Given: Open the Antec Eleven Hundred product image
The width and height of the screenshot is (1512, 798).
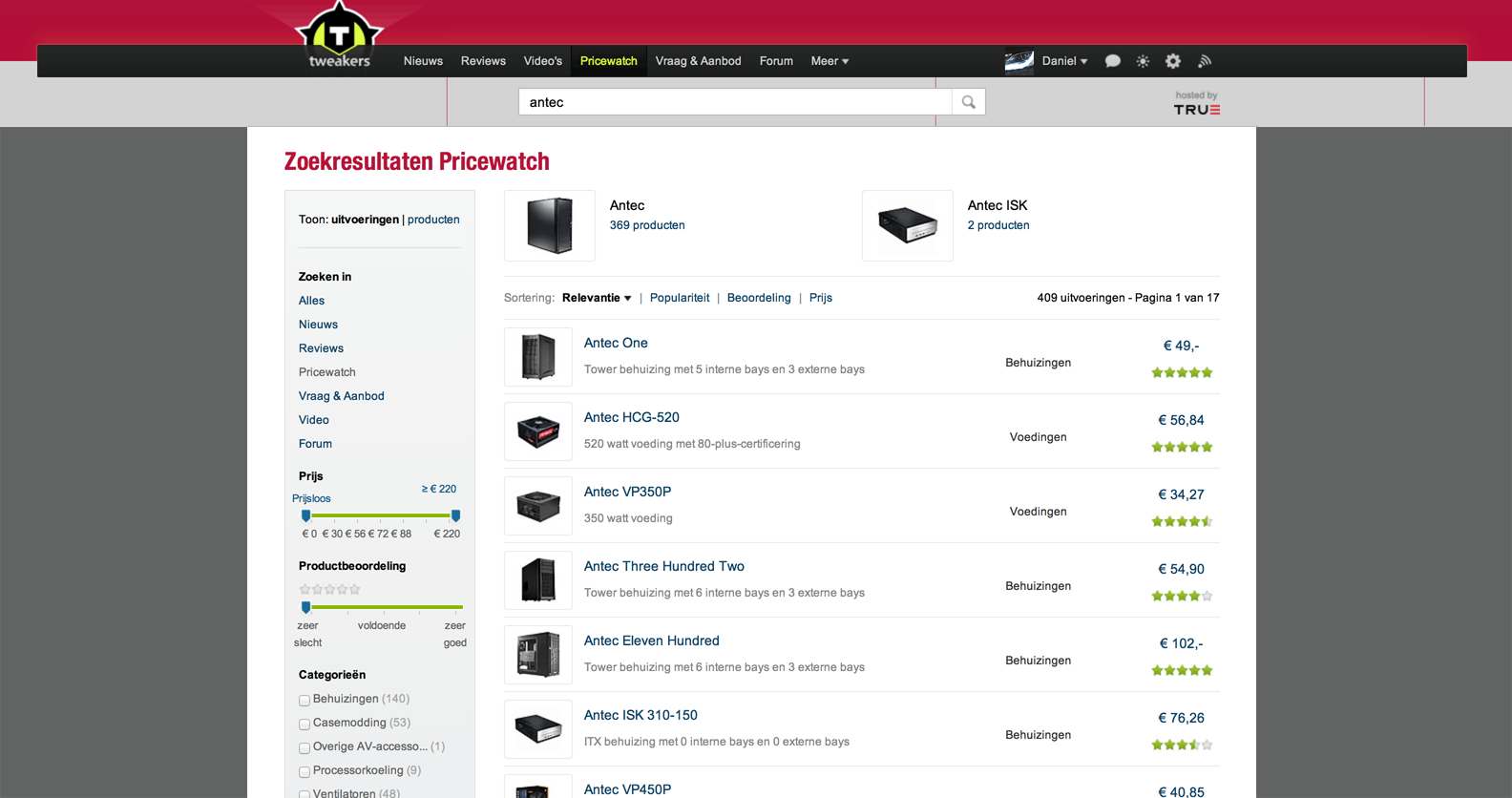Looking at the screenshot, I should (538, 655).
